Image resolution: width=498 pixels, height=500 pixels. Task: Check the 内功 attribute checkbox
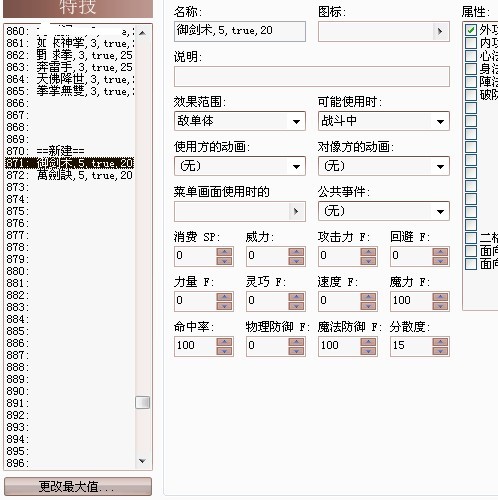471,43
